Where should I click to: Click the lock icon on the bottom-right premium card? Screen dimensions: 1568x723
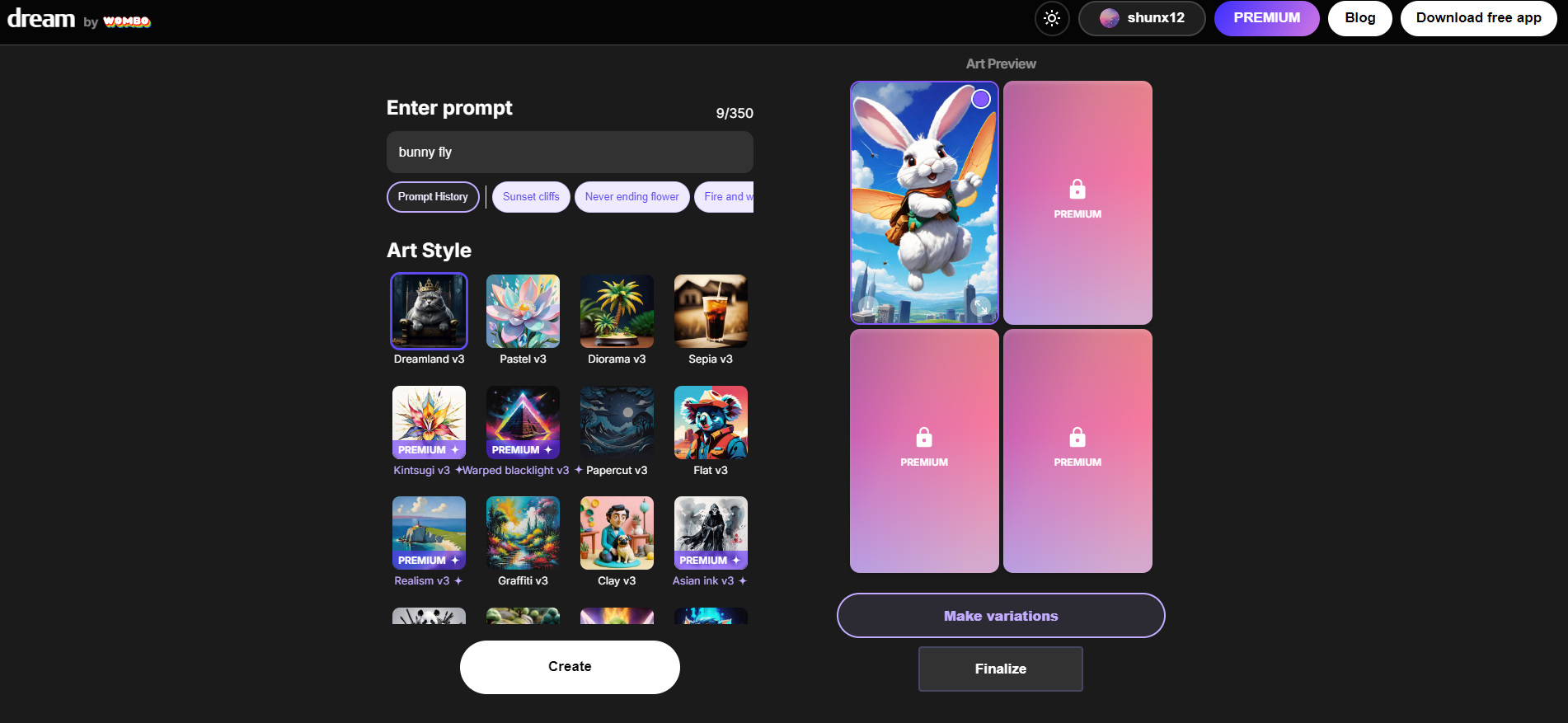click(x=1077, y=437)
